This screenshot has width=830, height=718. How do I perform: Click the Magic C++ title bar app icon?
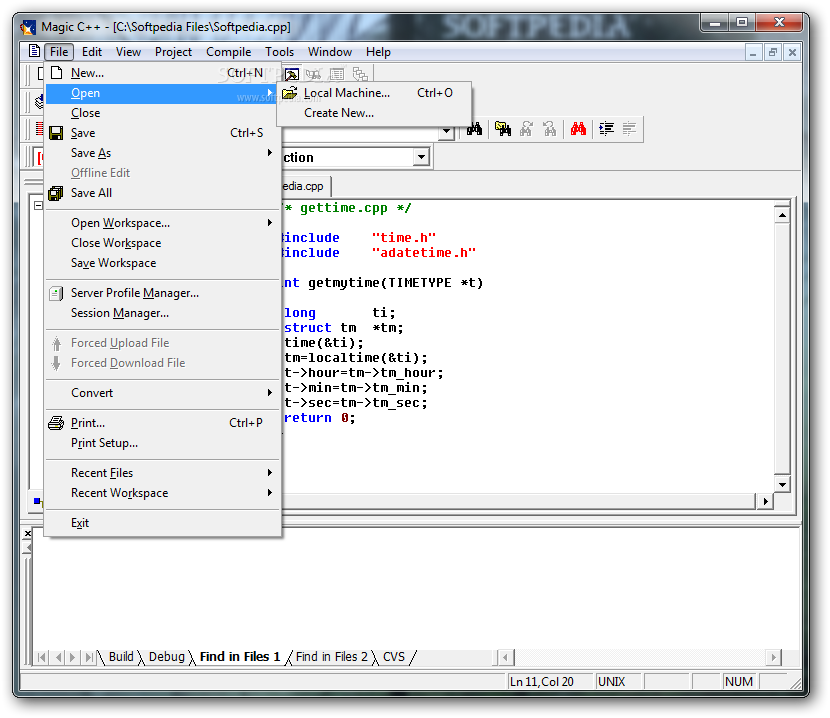point(28,26)
